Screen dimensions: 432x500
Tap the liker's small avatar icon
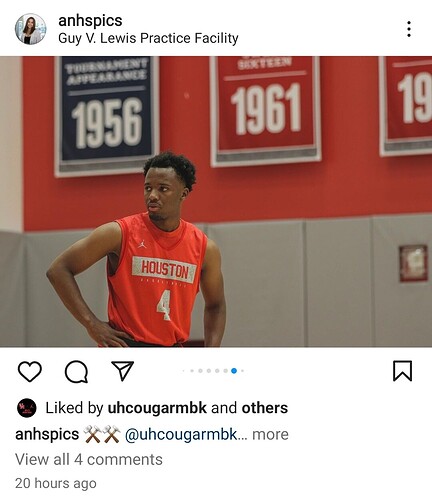coord(27,408)
